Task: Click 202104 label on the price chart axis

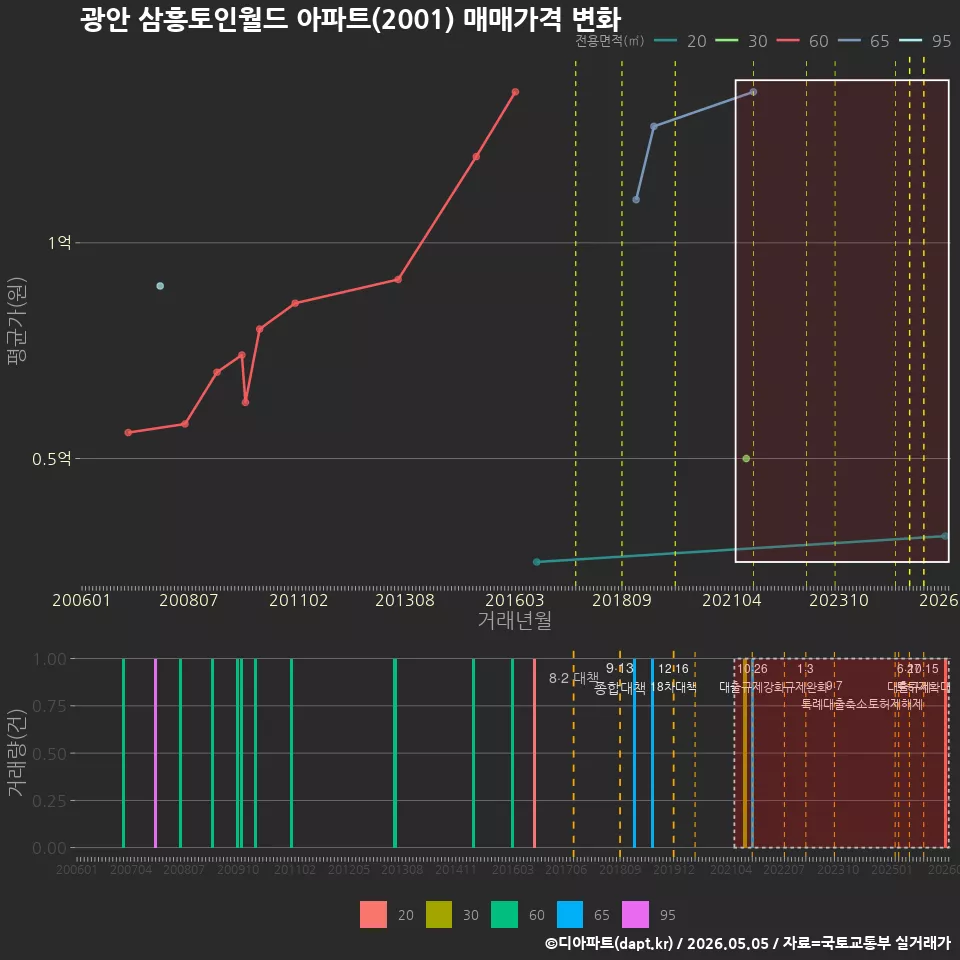Action: (732, 600)
